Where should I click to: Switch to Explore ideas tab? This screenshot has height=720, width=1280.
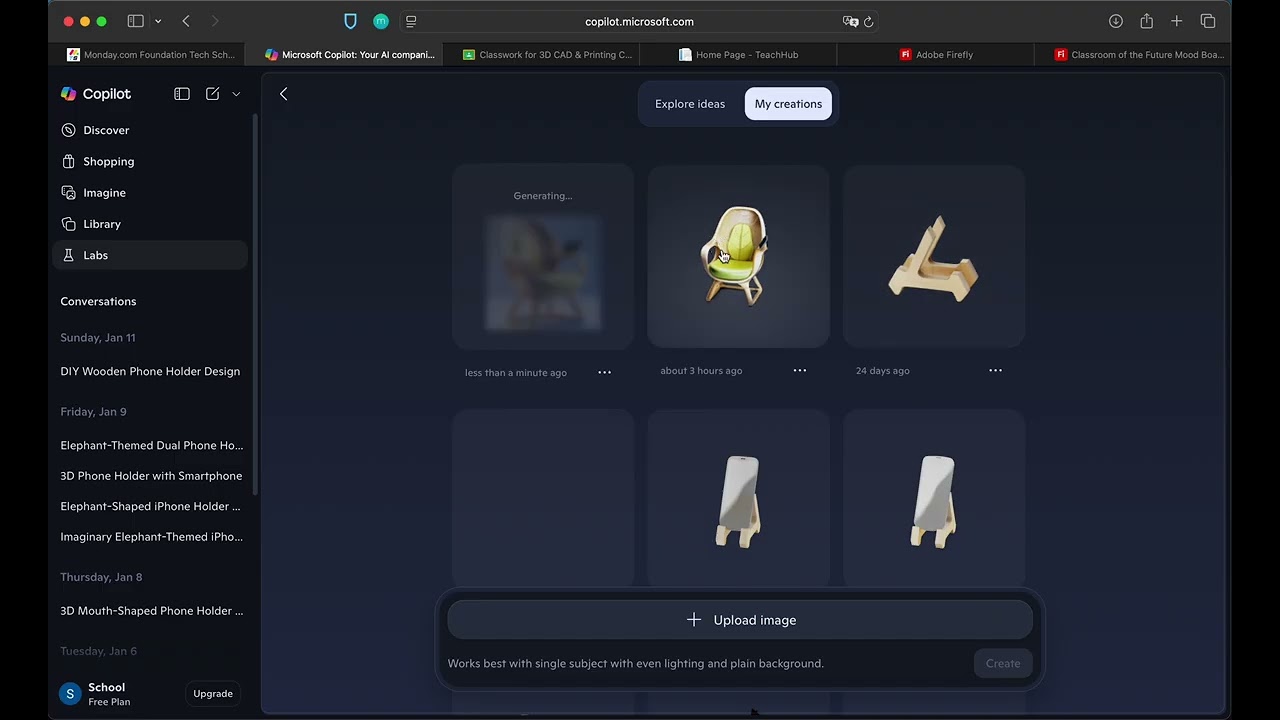point(690,104)
